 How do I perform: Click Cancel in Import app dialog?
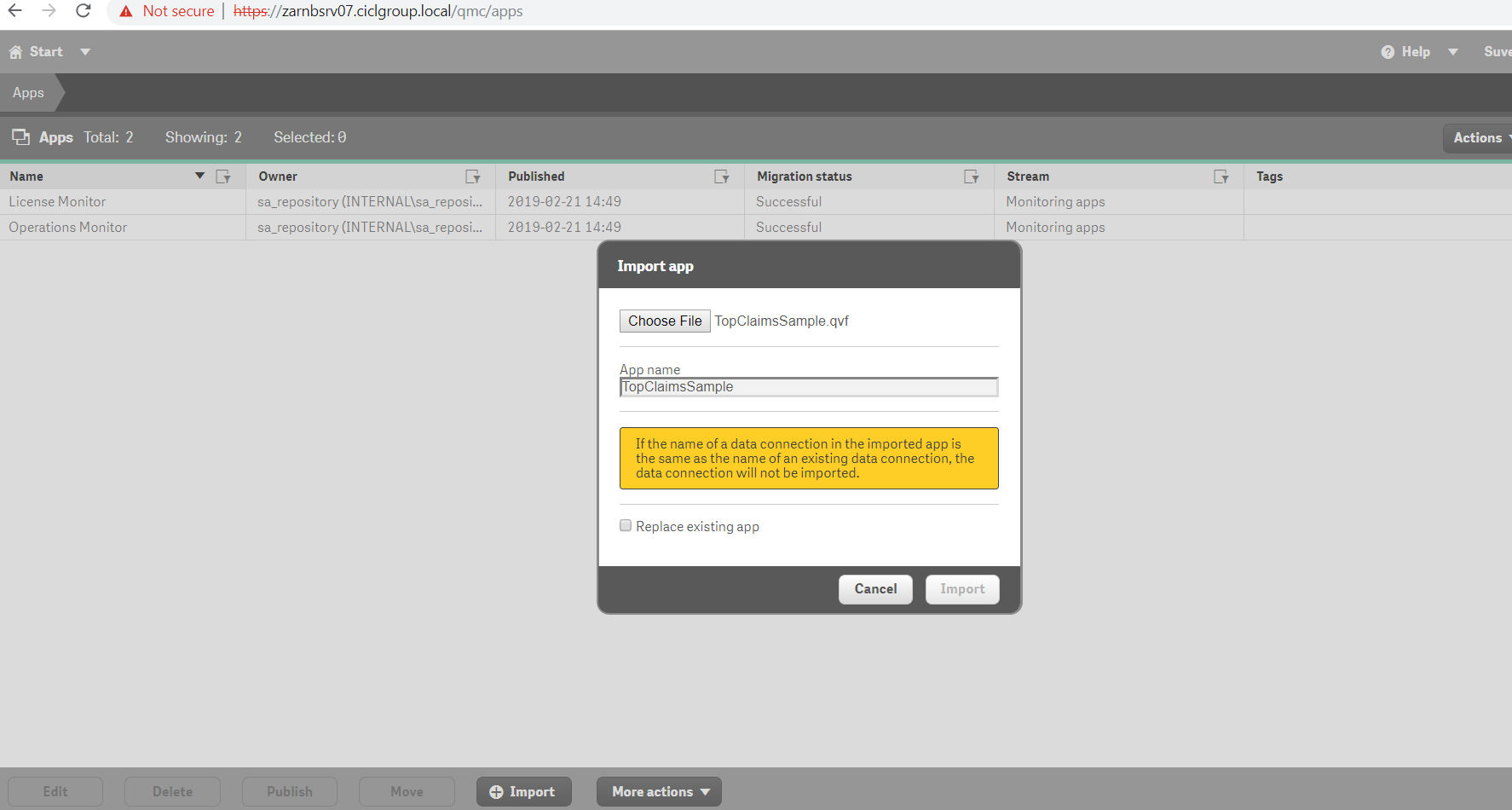(x=875, y=589)
